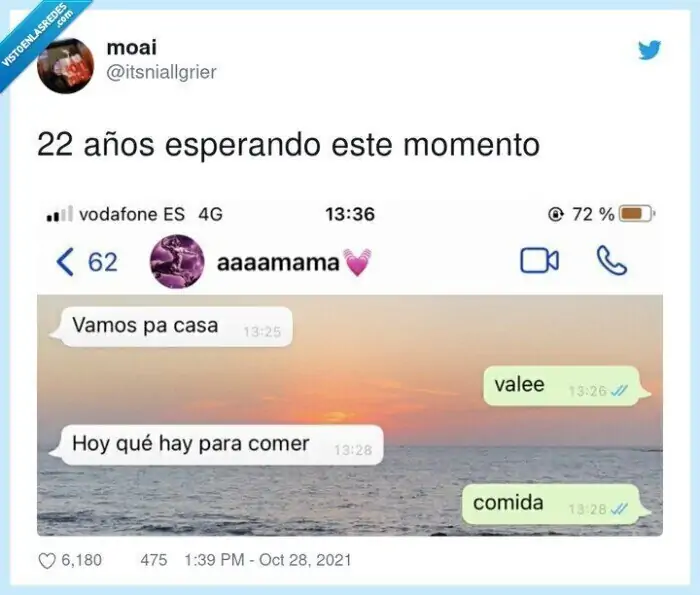Open aaaamama contact avatar
This screenshot has height=595, width=700.
click(x=177, y=262)
